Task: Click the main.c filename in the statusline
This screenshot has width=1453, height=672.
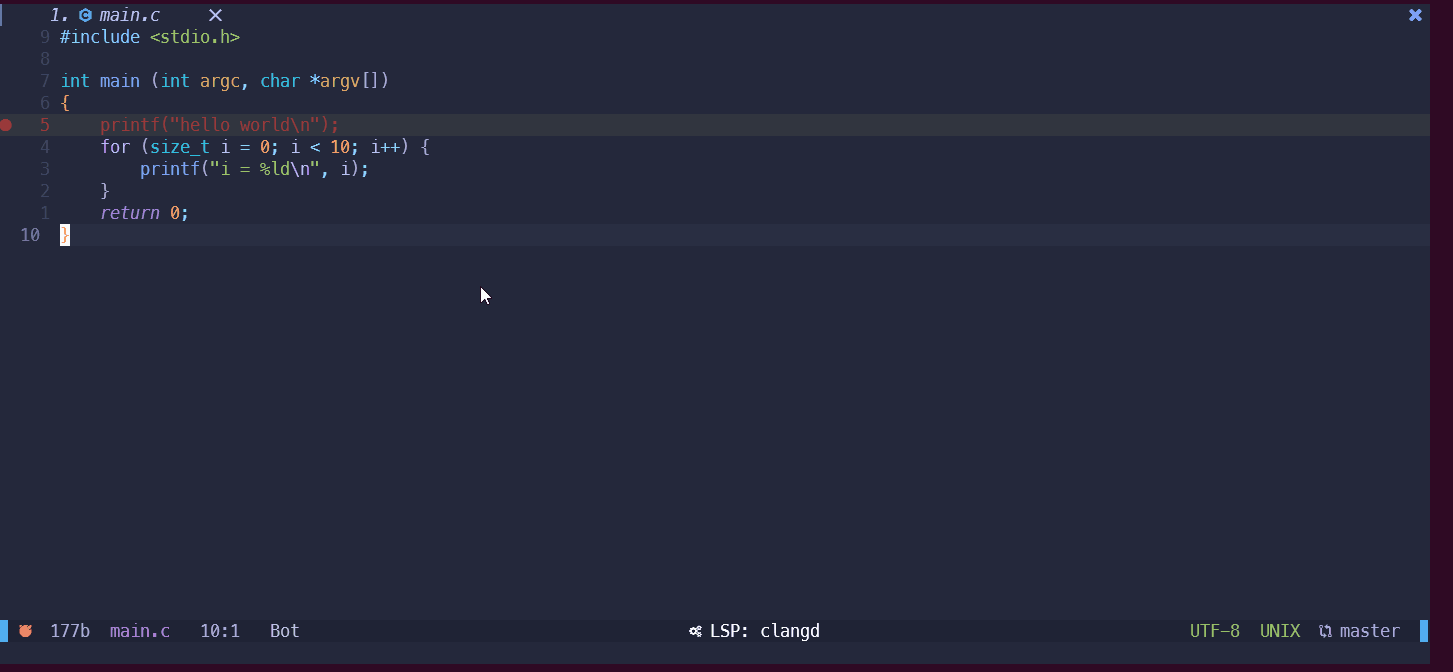Action: tap(140, 631)
